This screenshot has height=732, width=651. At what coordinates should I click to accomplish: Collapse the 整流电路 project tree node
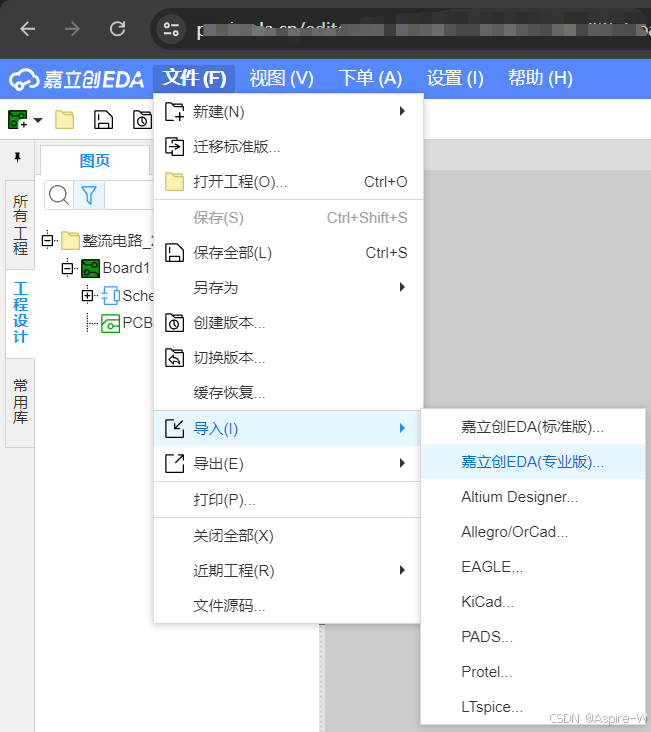[x=47, y=240]
